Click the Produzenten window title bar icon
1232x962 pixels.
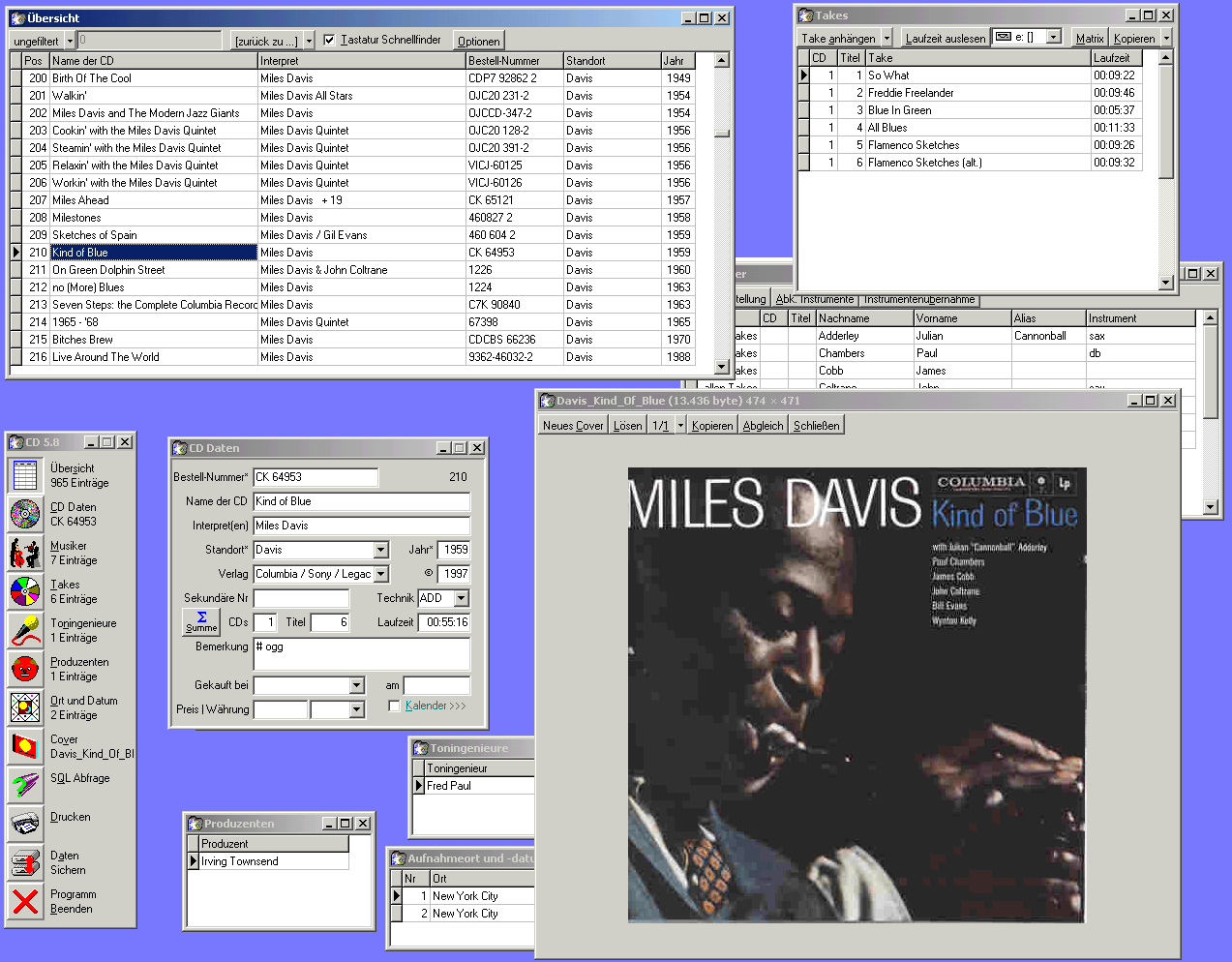[195, 824]
